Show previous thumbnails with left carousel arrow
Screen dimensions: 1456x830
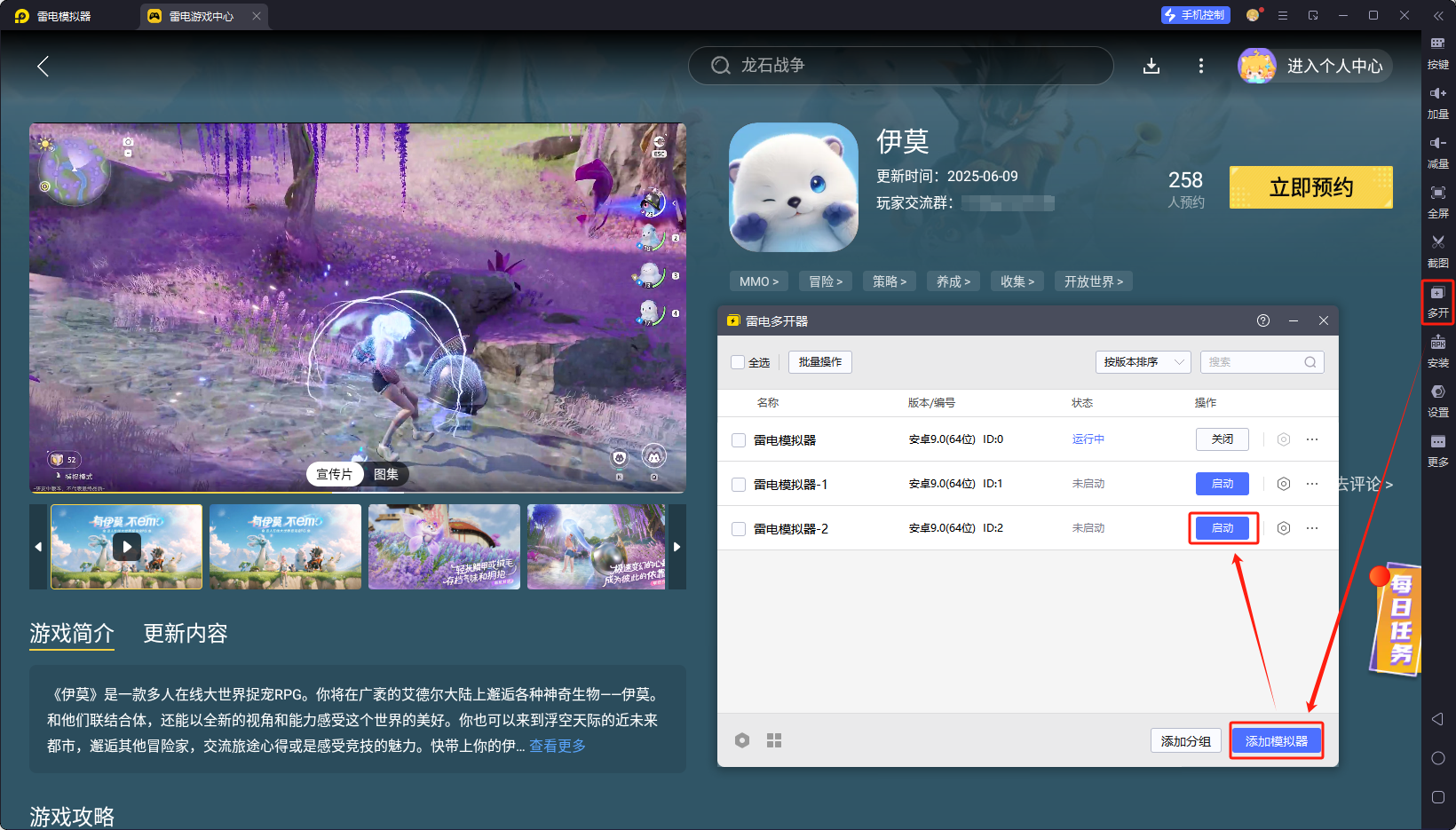38,547
